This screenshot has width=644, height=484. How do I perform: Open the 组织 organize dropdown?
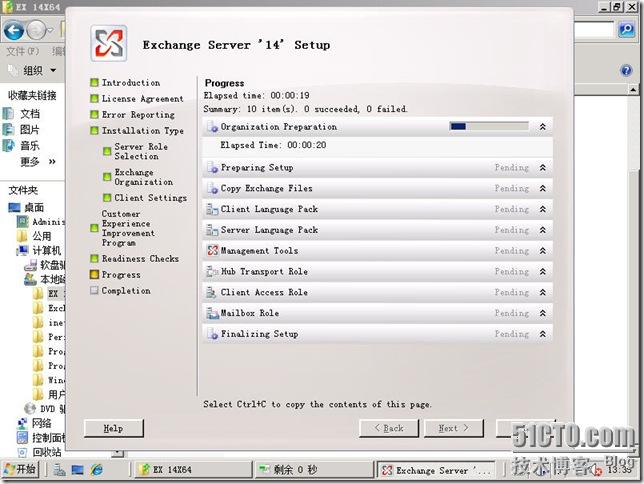[x=32, y=70]
